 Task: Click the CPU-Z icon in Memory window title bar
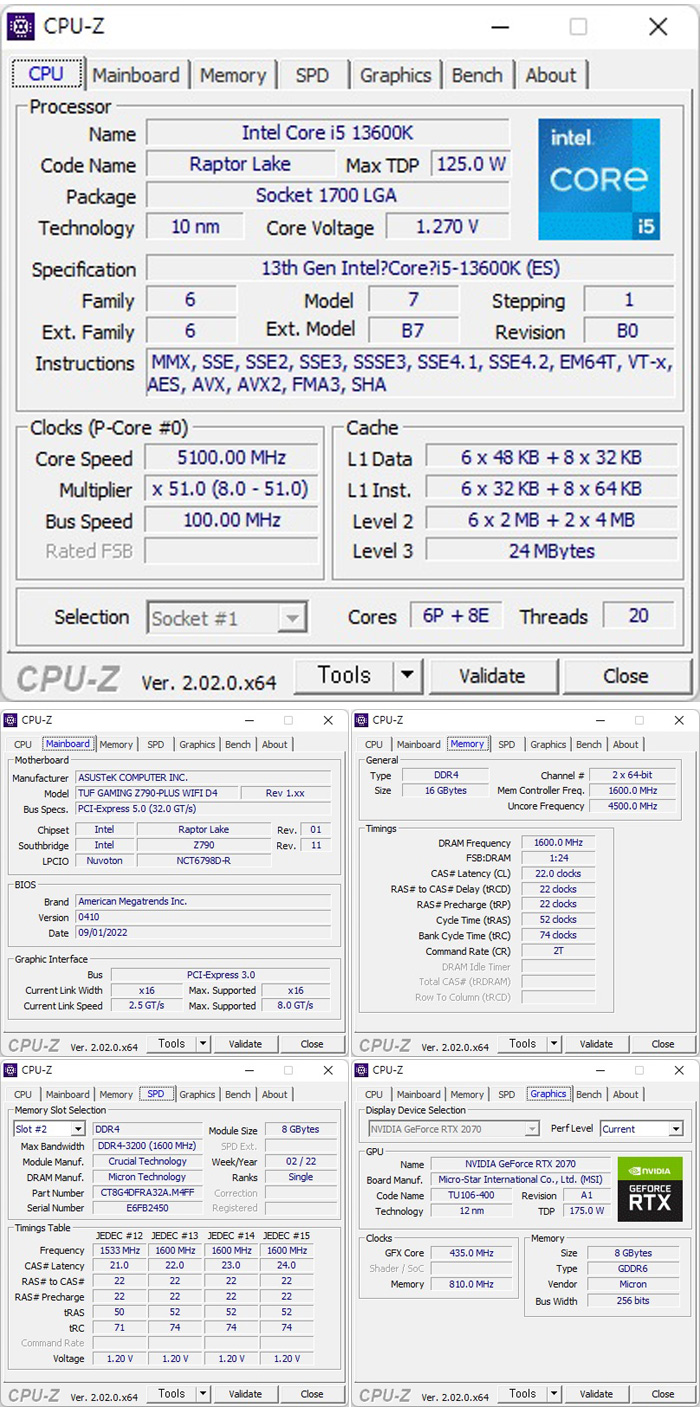pos(362,720)
